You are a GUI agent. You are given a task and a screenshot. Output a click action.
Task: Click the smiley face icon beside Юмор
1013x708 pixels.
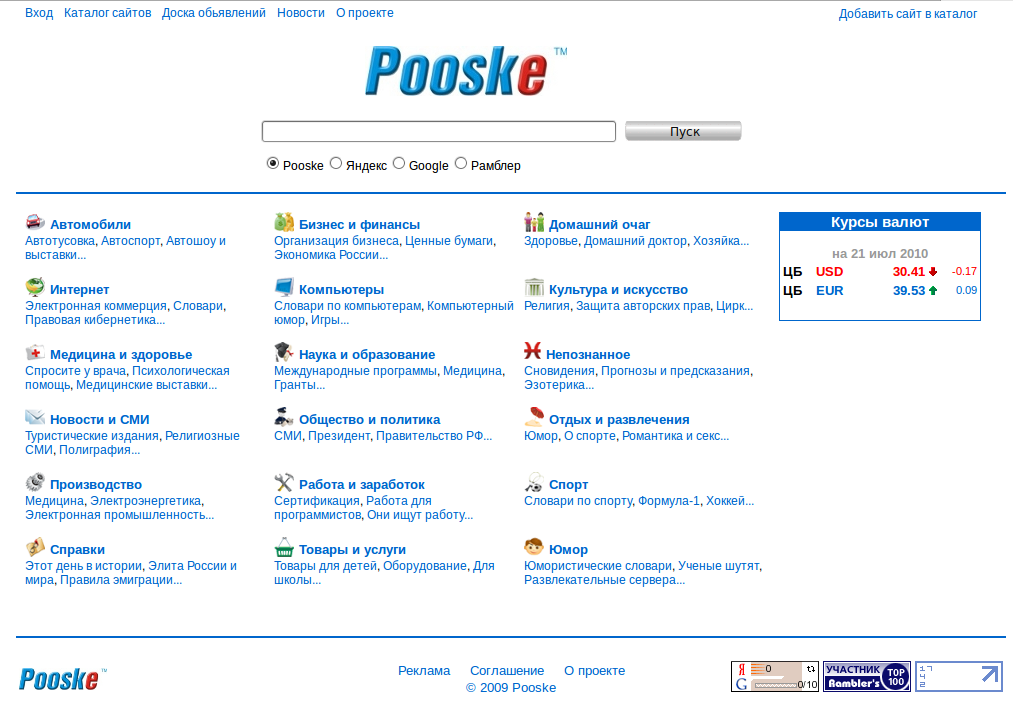[534, 547]
